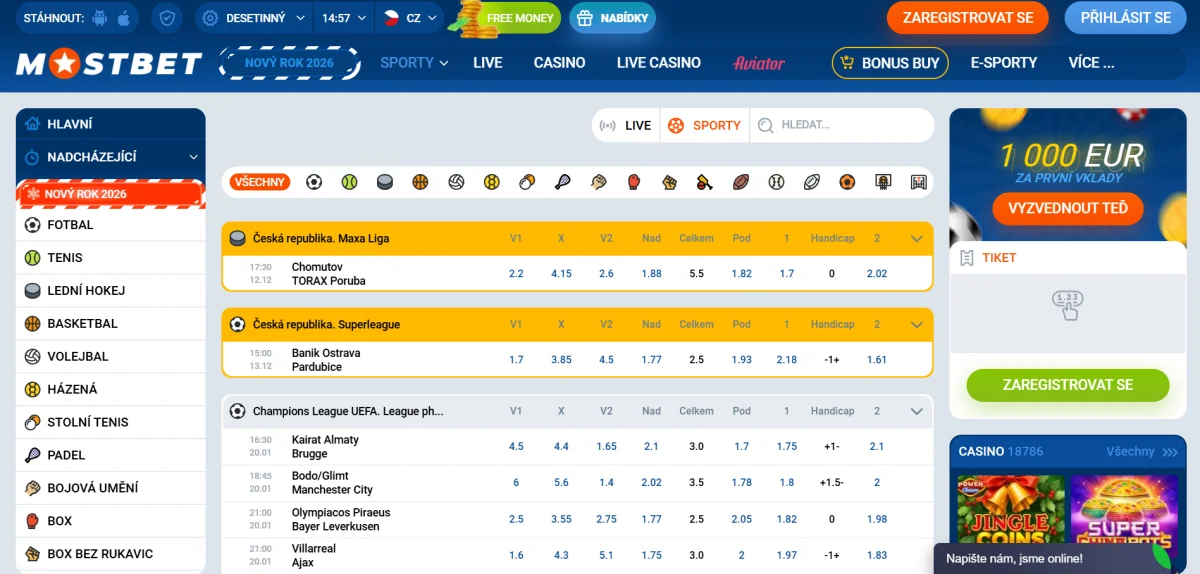Click NOVÝ ROK 2026 banner in header

290,63
